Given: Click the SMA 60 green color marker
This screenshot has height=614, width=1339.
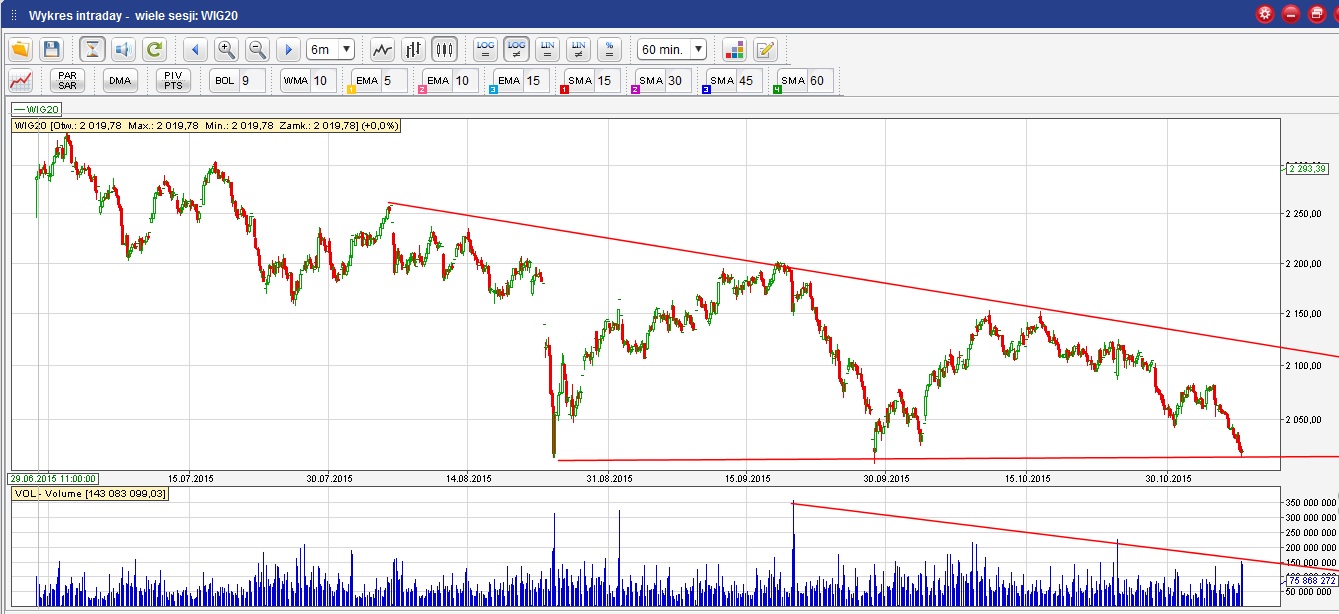Looking at the screenshot, I should pos(777,91).
